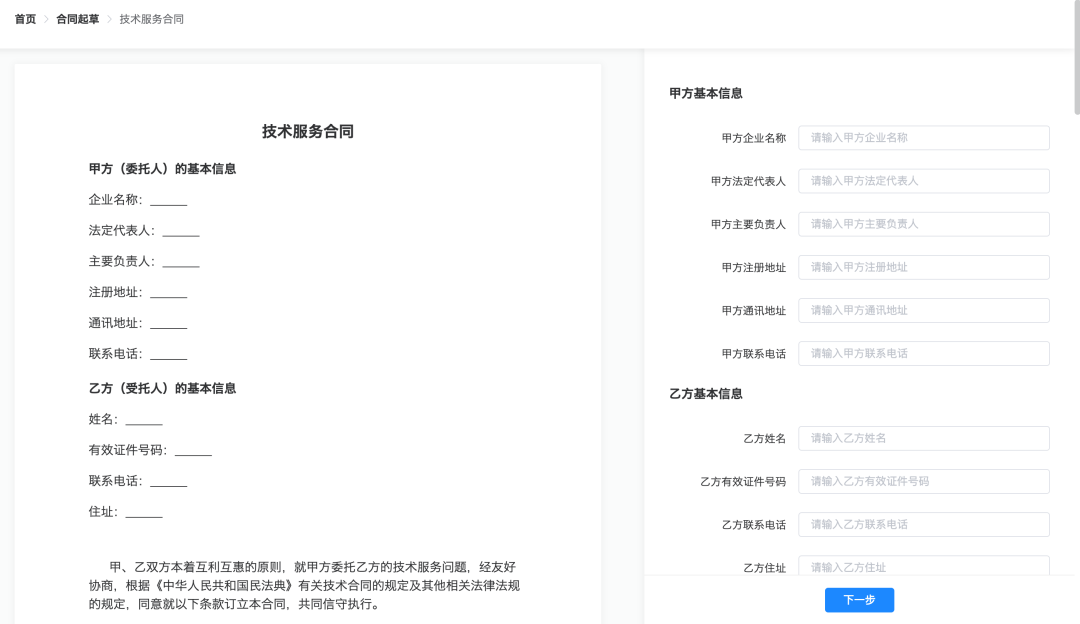
Task: Focus the 乙方联系电话 input field
Action: pyautogui.click(x=924, y=524)
